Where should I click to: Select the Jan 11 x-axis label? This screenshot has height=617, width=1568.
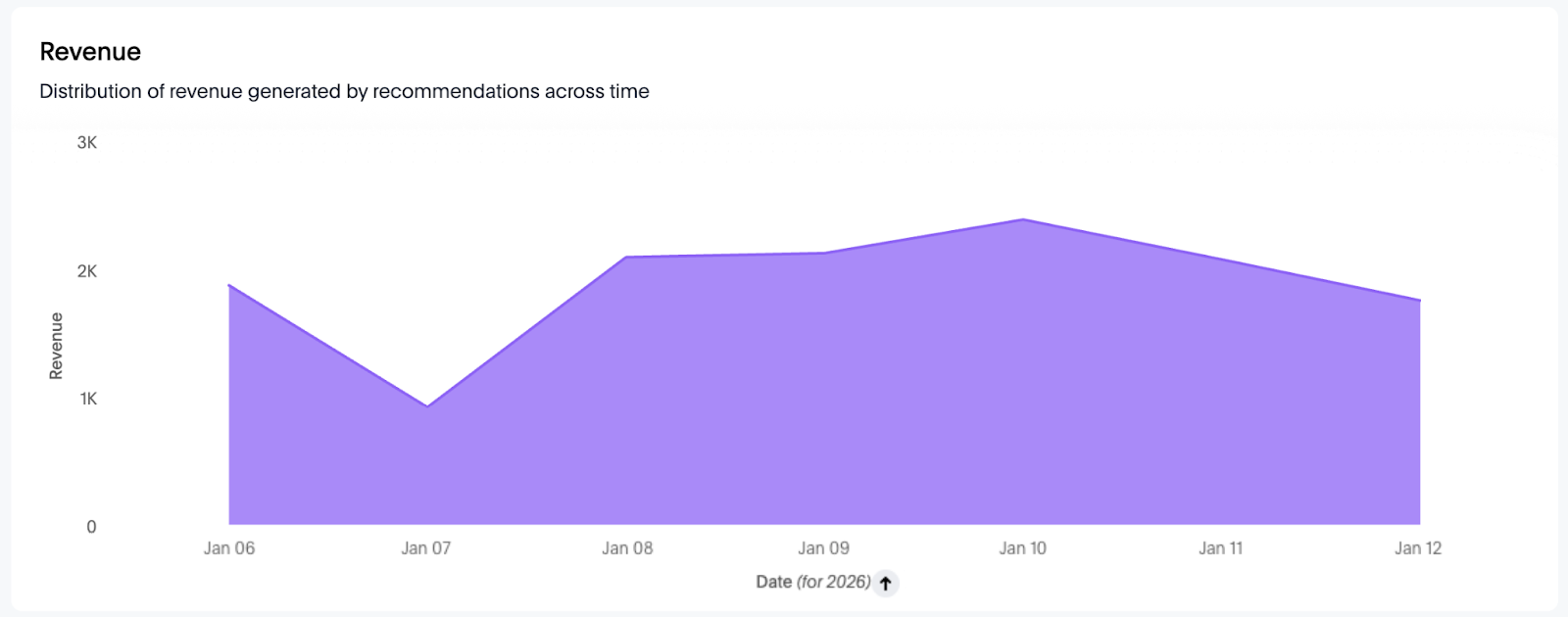coord(1220,548)
